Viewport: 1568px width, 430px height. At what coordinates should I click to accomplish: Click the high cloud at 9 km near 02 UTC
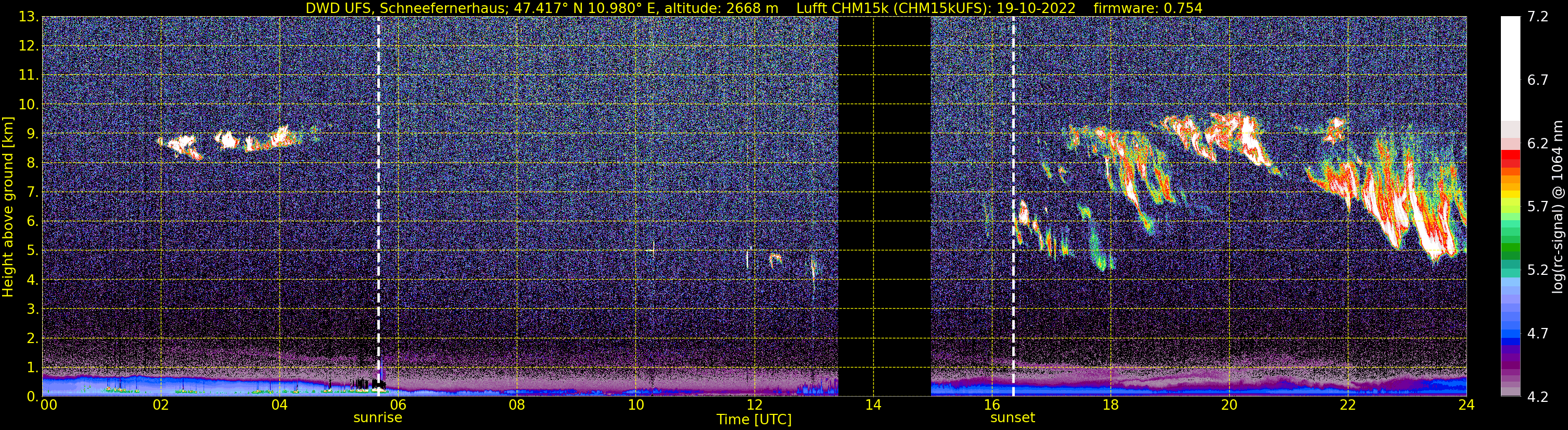(182, 146)
